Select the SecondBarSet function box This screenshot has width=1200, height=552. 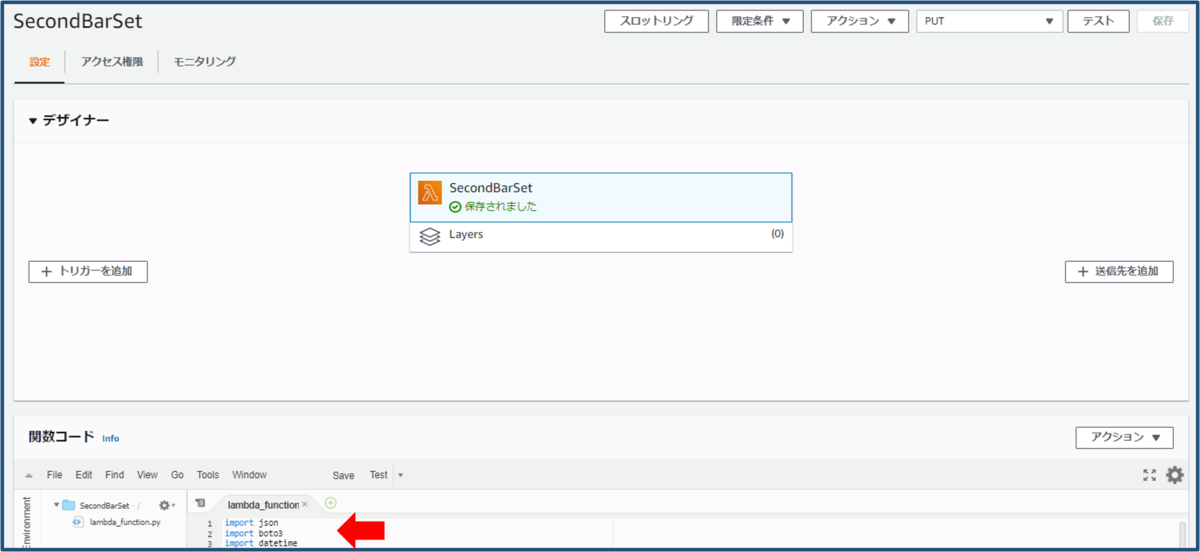click(601, 197)
